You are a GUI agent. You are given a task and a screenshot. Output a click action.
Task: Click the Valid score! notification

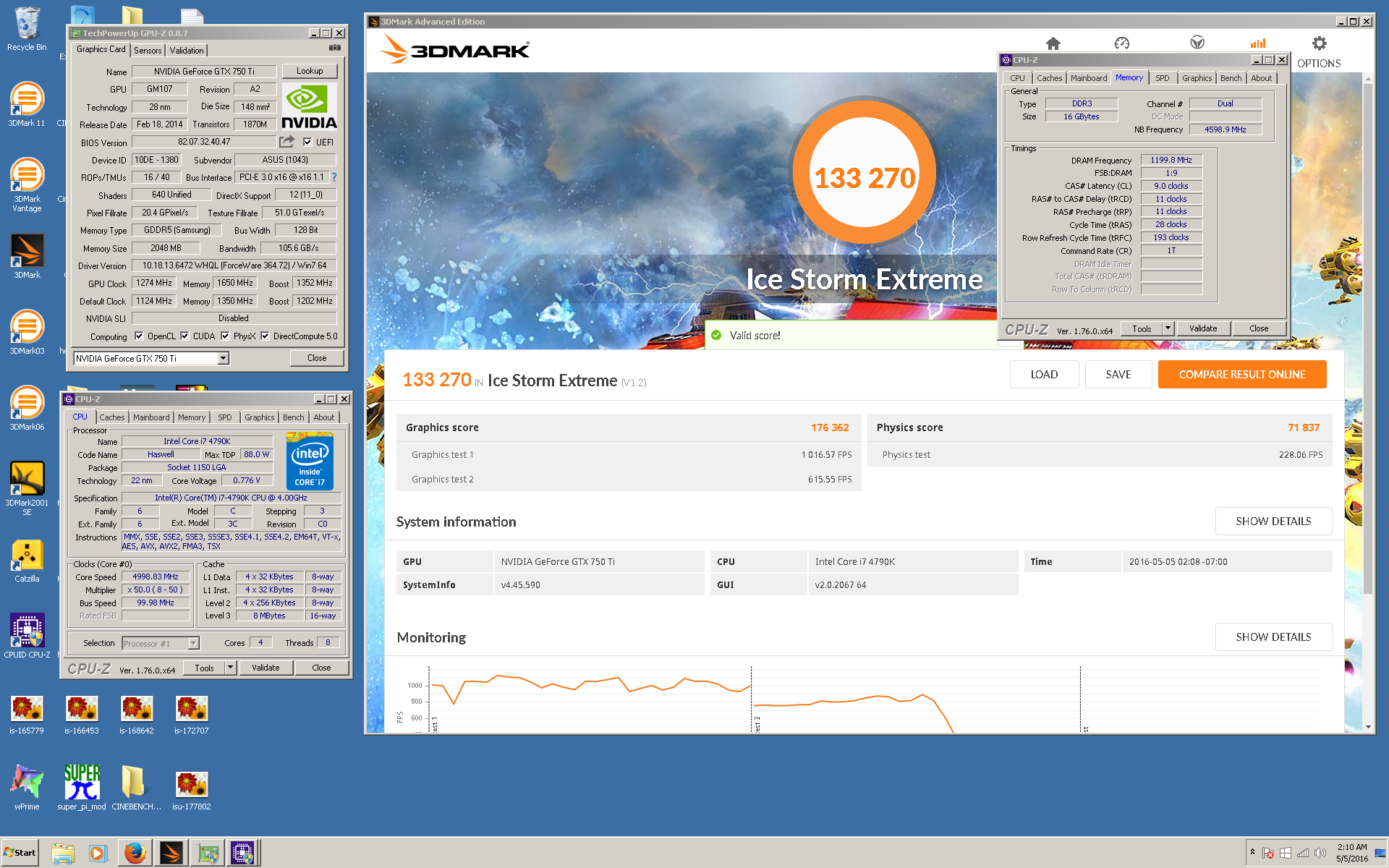pos(851,335)
